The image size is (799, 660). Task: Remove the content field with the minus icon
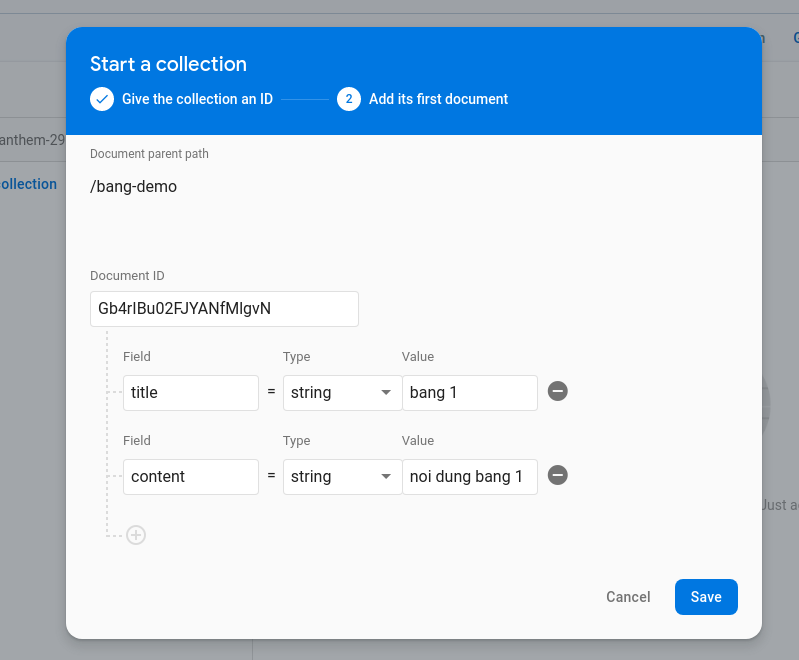(x=558, y=475)
